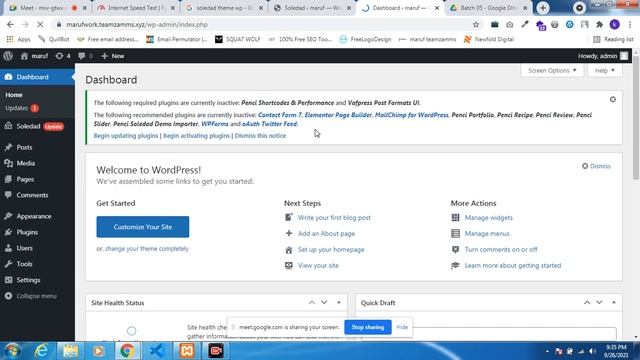Open the Elementor Page Builder link
The image size is (640, 360).
[x=338, y=115]
